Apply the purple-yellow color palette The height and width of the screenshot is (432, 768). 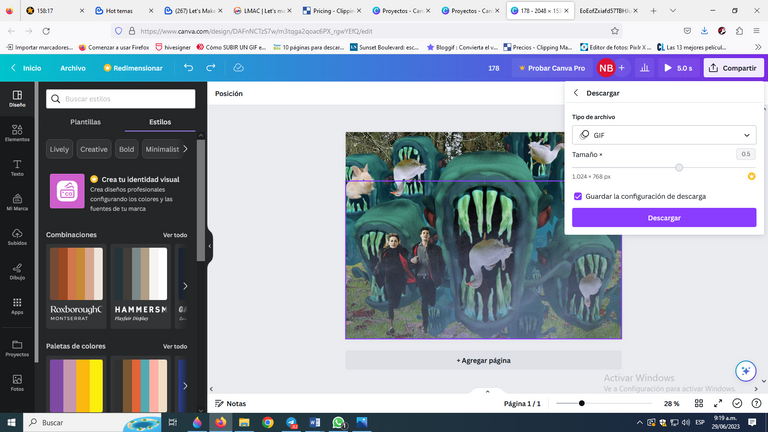(76, 385)
